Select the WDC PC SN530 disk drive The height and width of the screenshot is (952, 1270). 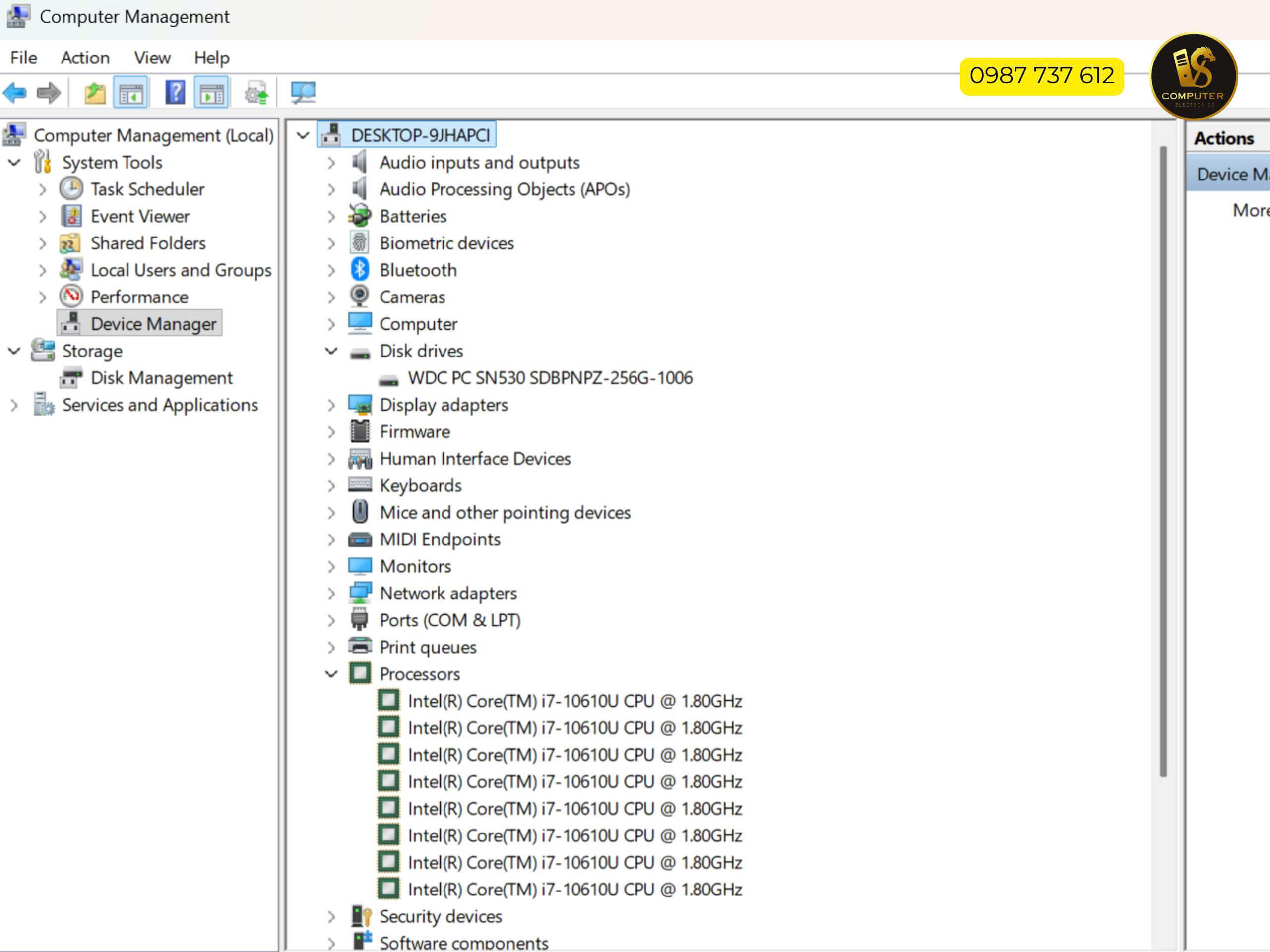(x=550, y=378)
